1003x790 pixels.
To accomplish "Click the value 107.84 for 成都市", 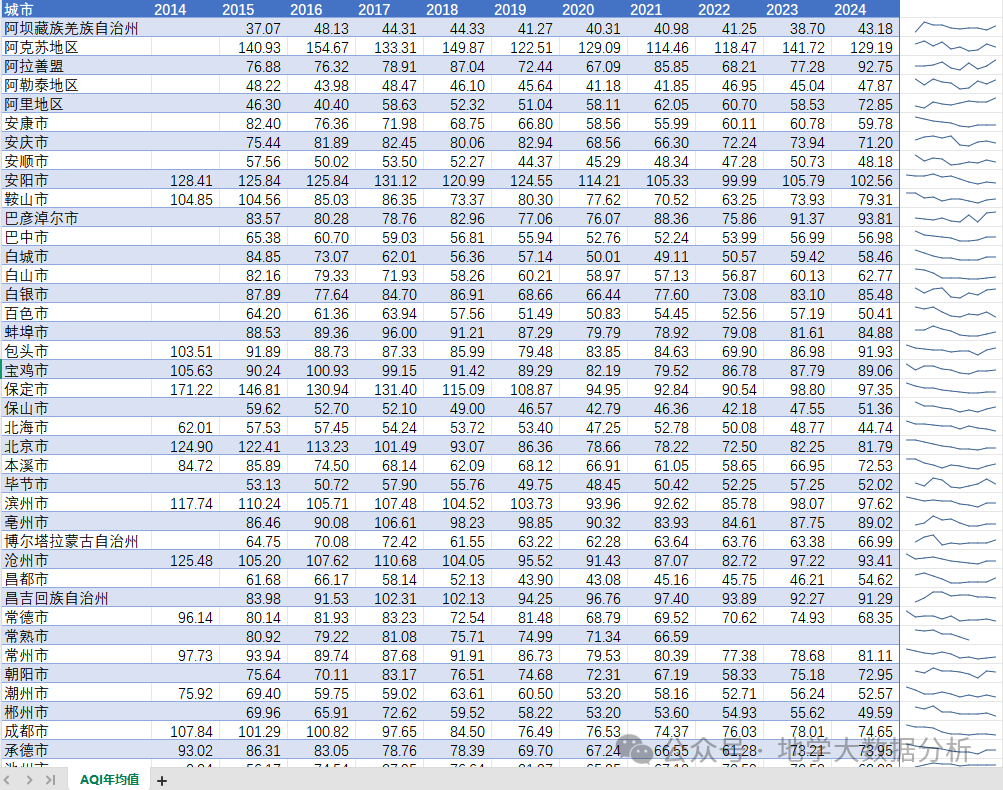I will [x=191, y=731].
